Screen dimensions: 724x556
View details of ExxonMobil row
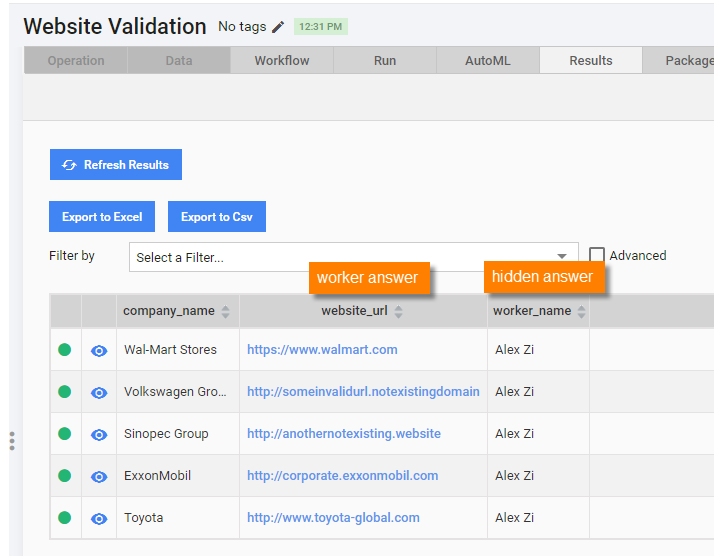99,477
